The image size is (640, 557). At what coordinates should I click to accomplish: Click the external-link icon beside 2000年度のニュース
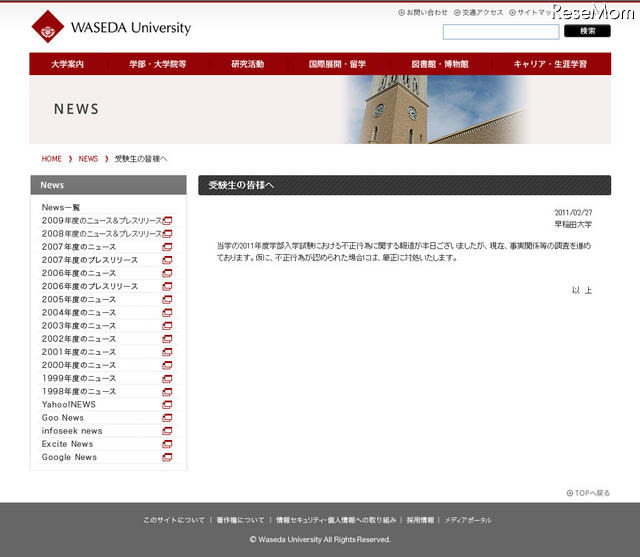tap(167, 365)
